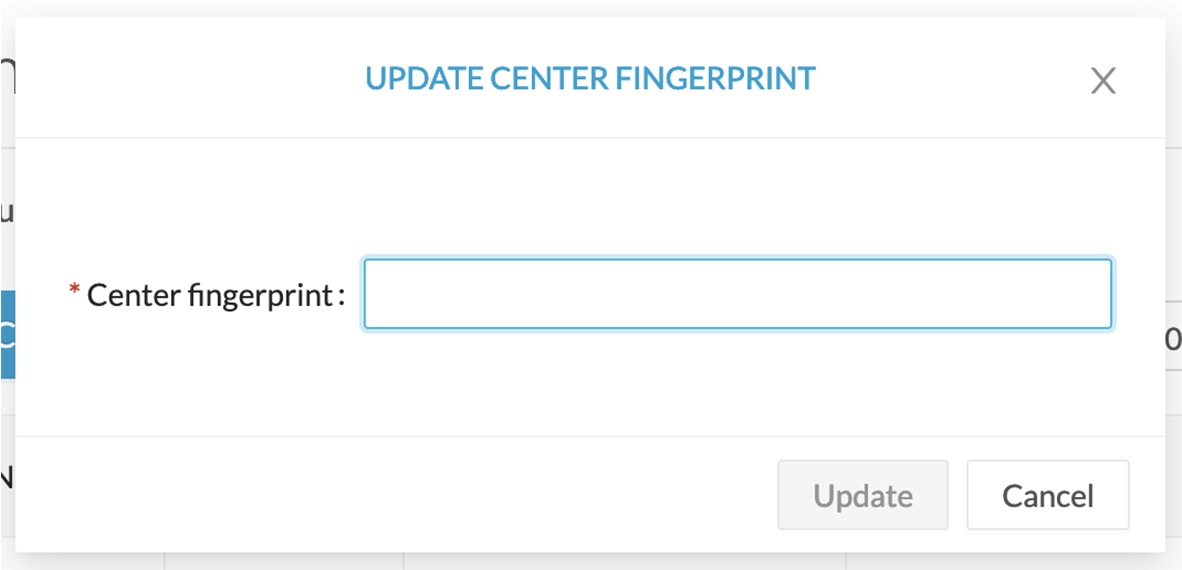Focus the empty fingerprint input box
1182x570 pixels.
pyautogui.click(x=737, y=294)
